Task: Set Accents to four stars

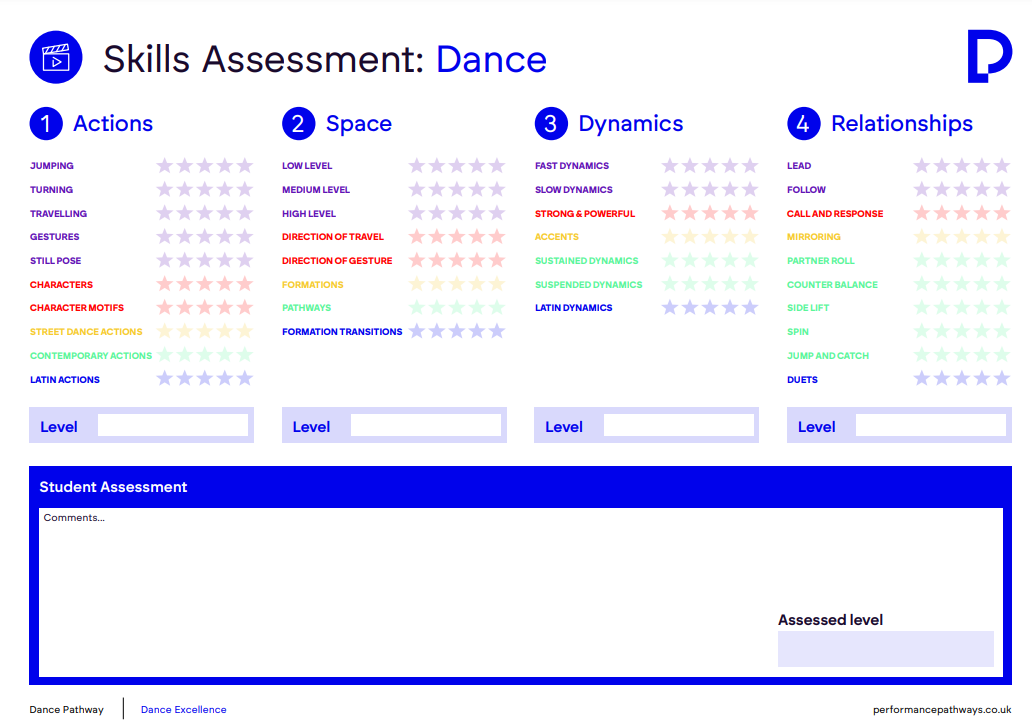Action: click(730, 236)
